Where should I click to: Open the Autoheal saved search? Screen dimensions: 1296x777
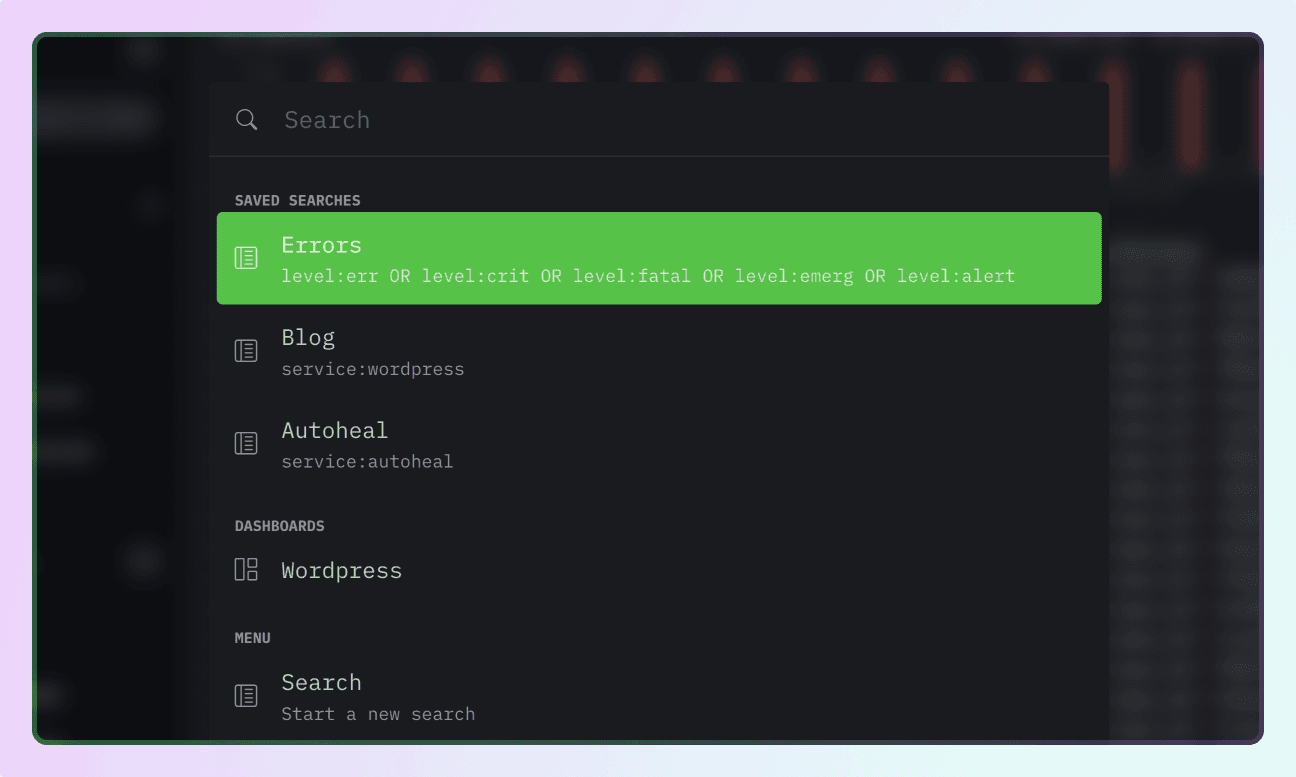334,431
